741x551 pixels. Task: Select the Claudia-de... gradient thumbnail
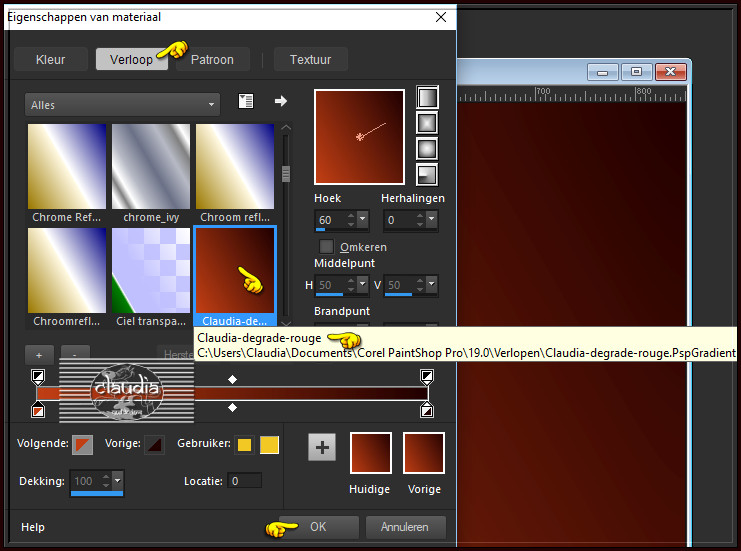pyautogui.click(x=235, y=270)
